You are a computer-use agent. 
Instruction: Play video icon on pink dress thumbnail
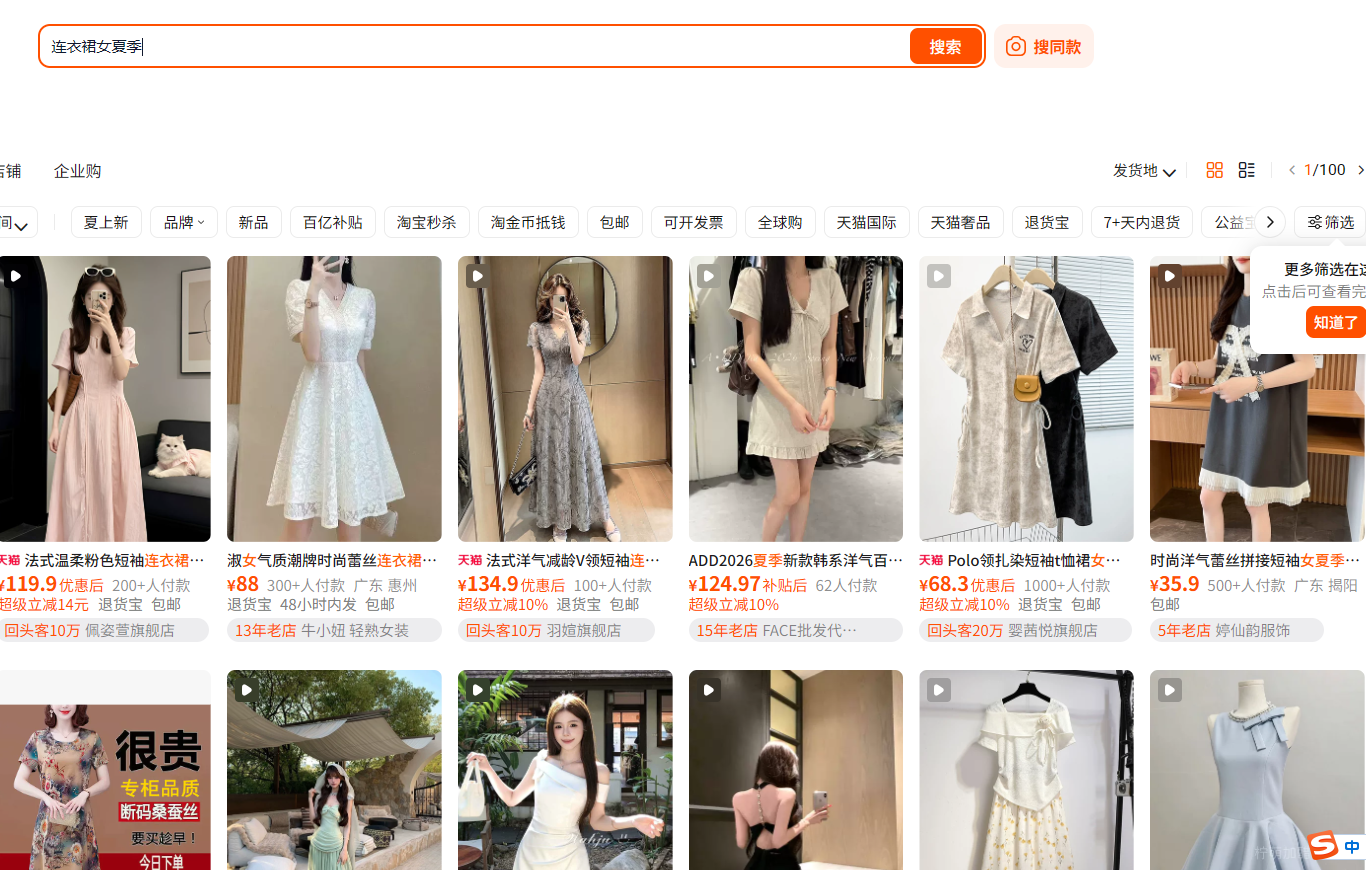point(15,275)
